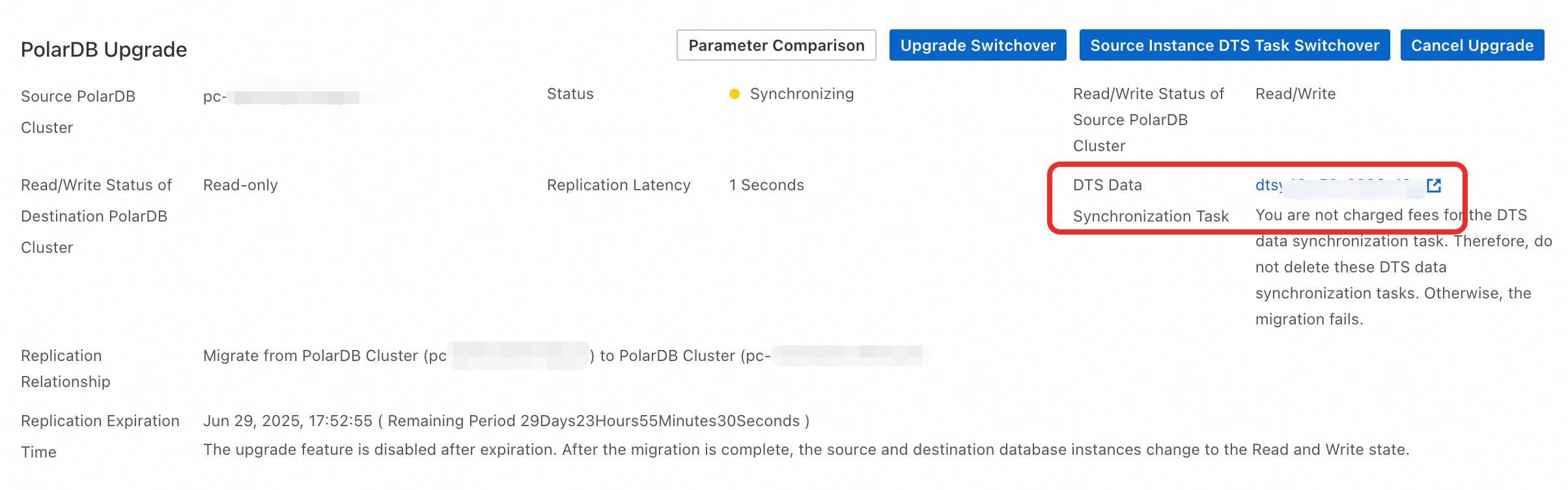Click the yellow Synchronizing status dot
This screenshot has width=1568, height=490.
pos(735,94)
